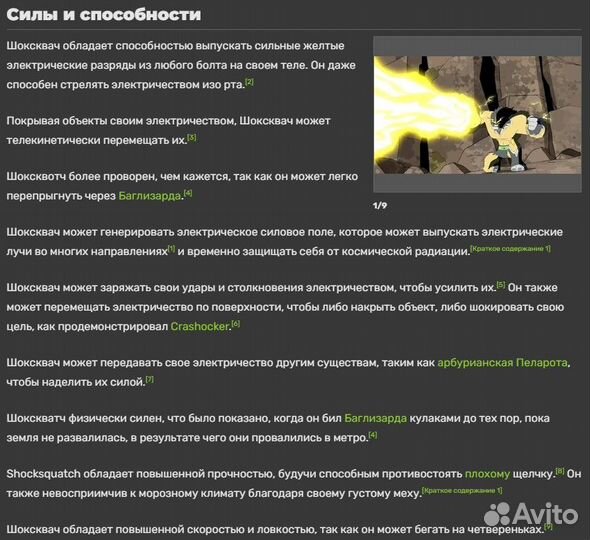Screen dimensions: 590x540
Task: Click the Силы и способности heading
Action: [x=104, y=15]
